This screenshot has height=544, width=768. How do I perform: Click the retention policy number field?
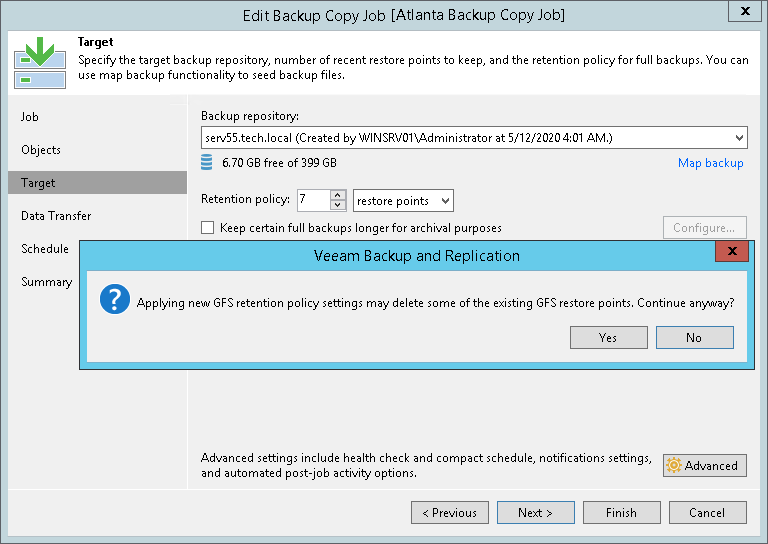pos(313,200)
